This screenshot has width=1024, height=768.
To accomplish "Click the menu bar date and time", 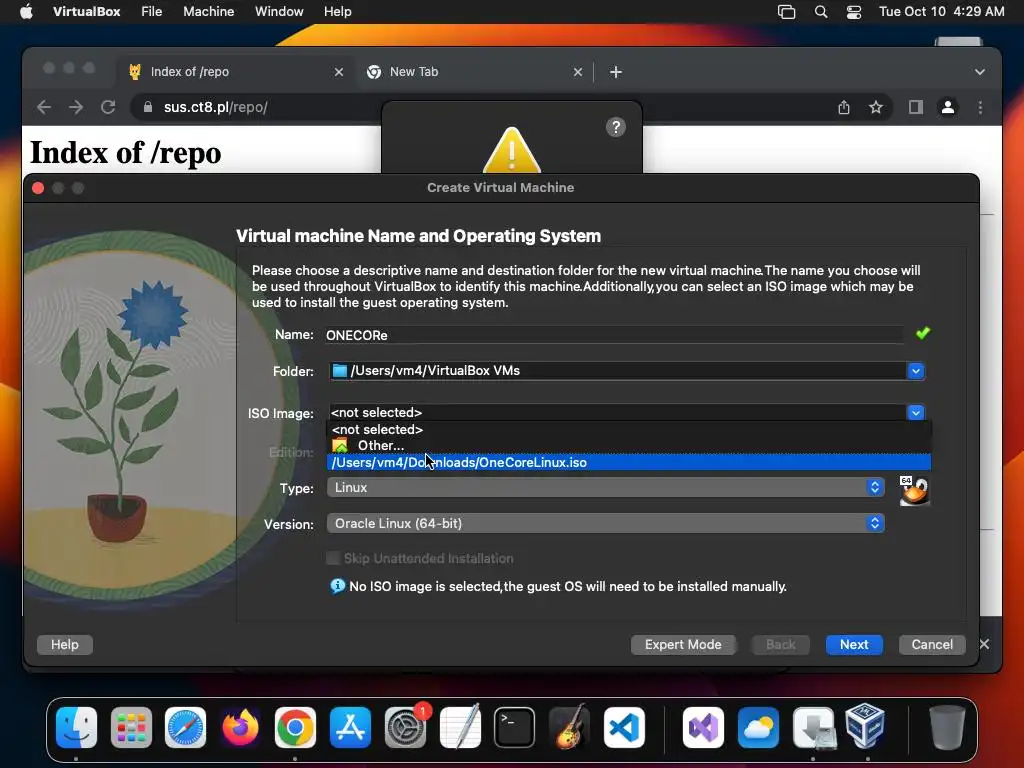I will [x=941, y=12].
